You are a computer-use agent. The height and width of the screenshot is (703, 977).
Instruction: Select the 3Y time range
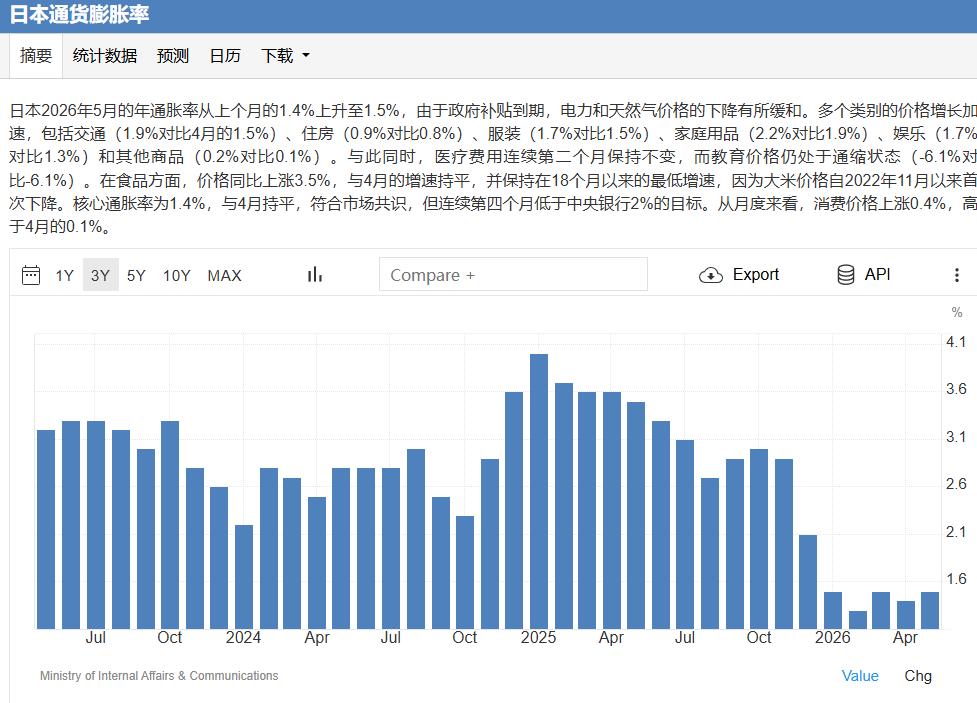click(100, 275)
